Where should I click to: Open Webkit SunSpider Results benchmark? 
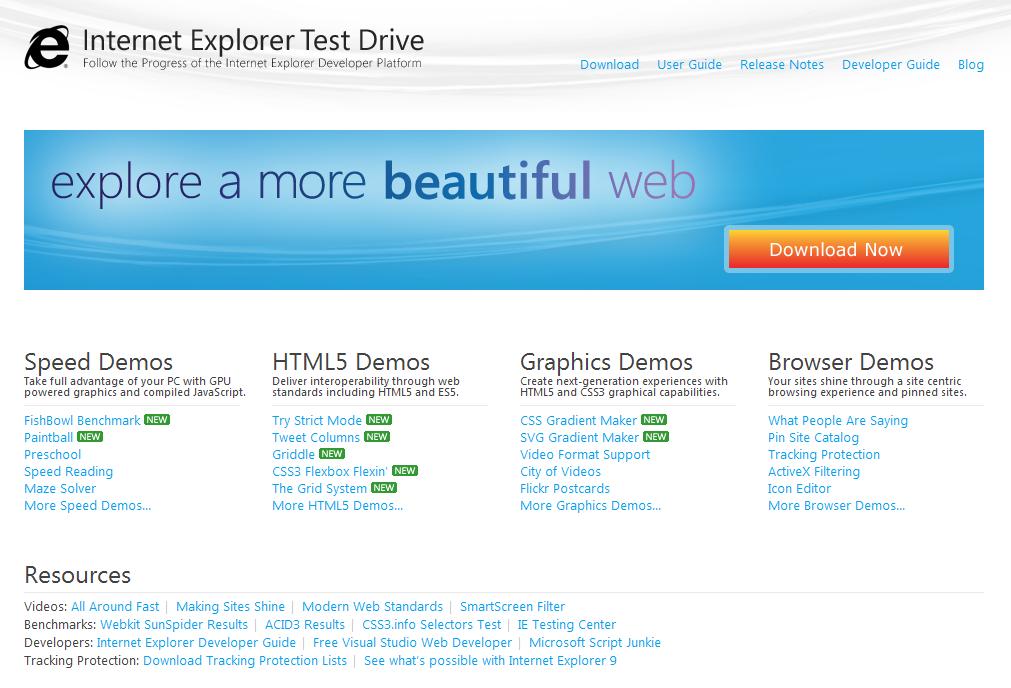174,625
